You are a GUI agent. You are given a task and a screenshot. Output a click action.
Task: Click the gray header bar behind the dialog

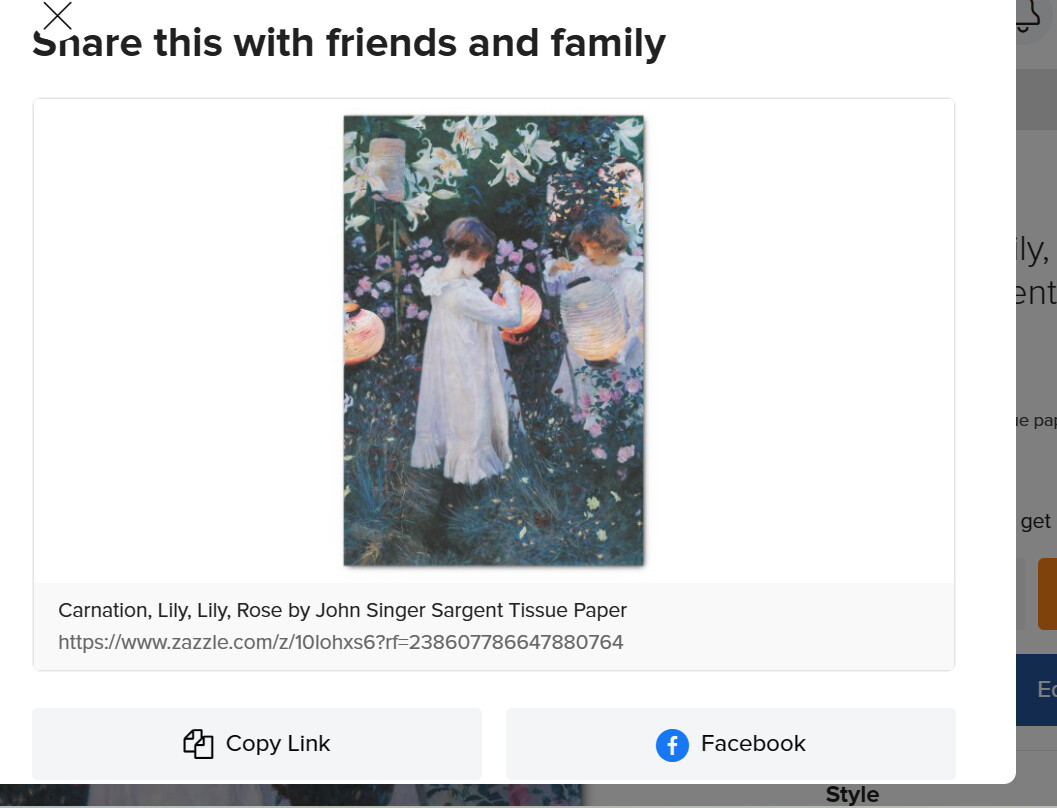[1037, 98]
